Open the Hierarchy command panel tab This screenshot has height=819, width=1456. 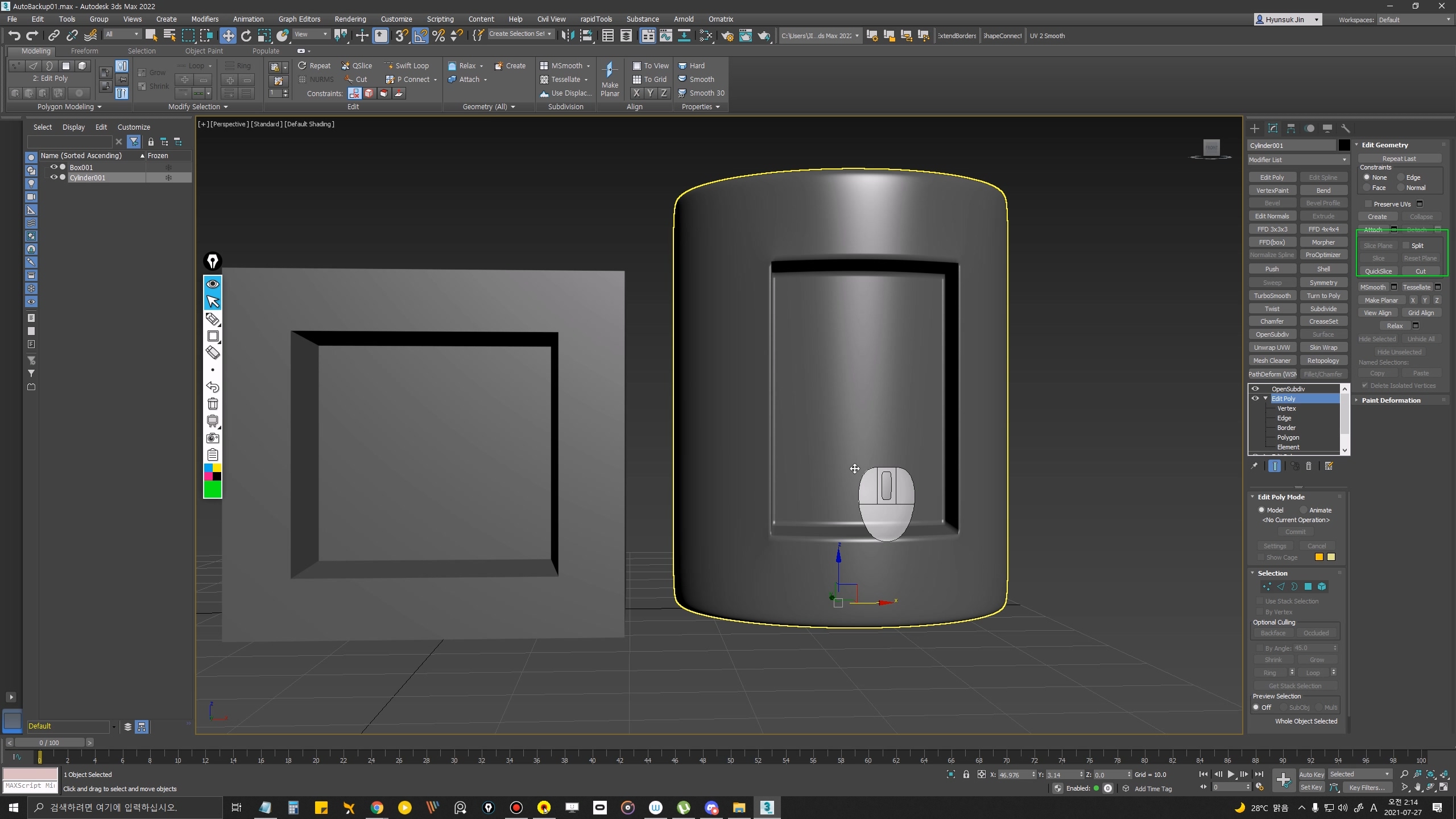[x=1291, y=129]
